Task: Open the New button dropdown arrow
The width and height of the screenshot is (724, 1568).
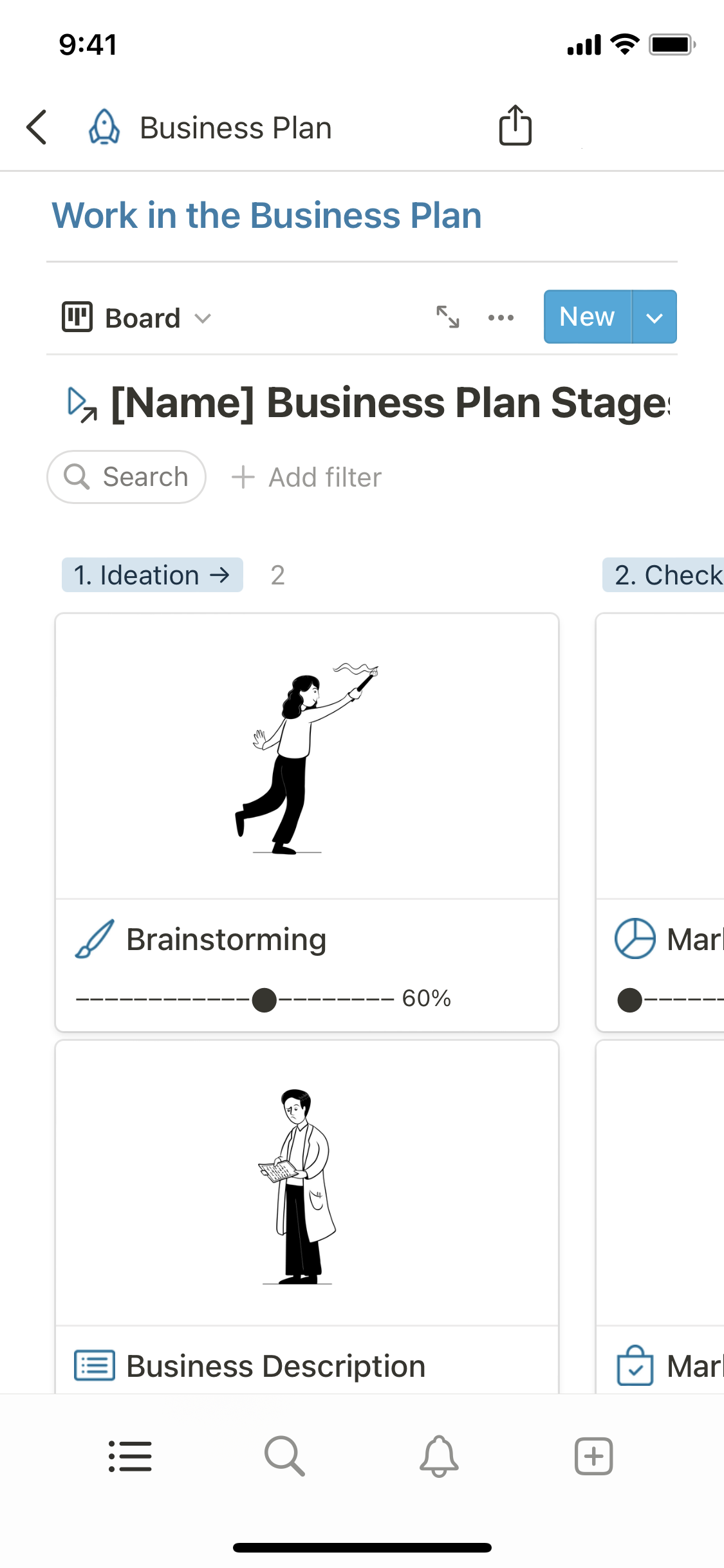Action: pyautogui.click(x=654, y=317)
